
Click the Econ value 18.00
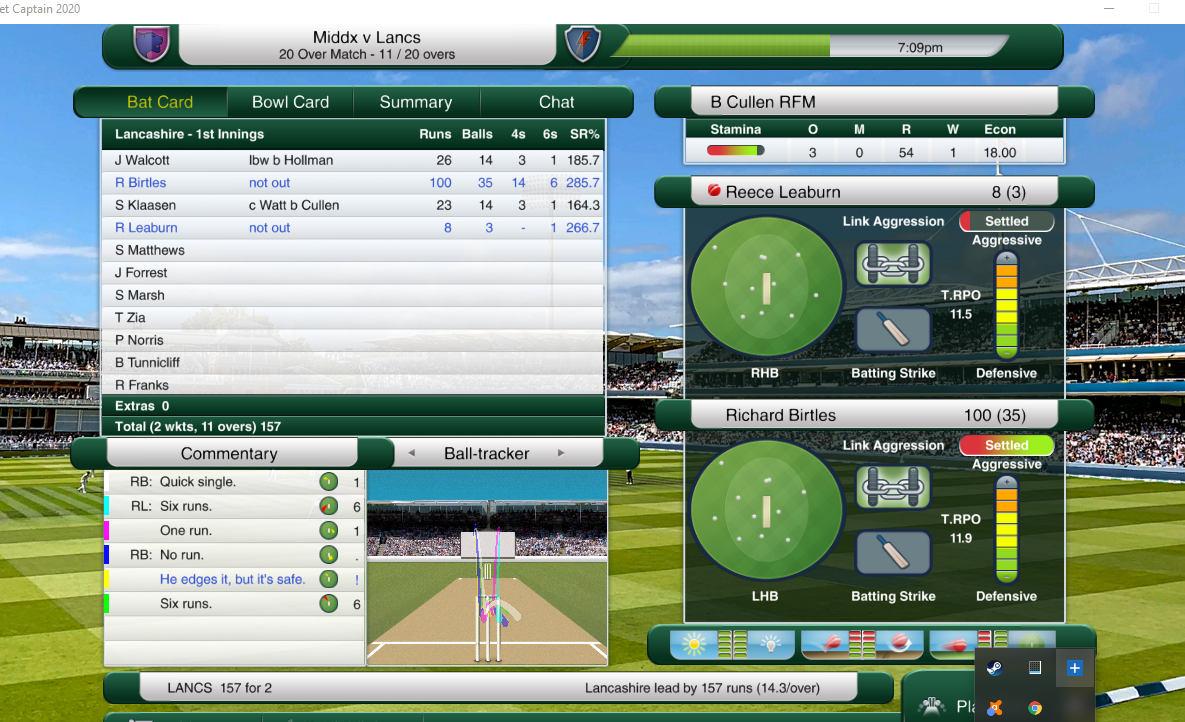(x=999, y=152)
